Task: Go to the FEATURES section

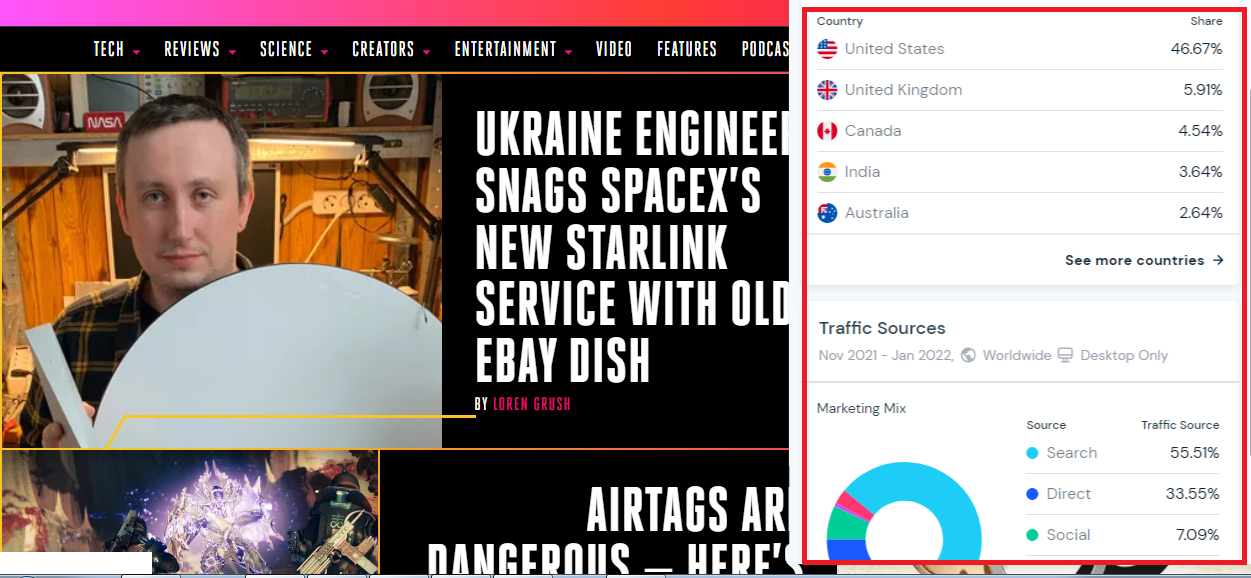Action: pyautogui.click(x=687, y=49)
